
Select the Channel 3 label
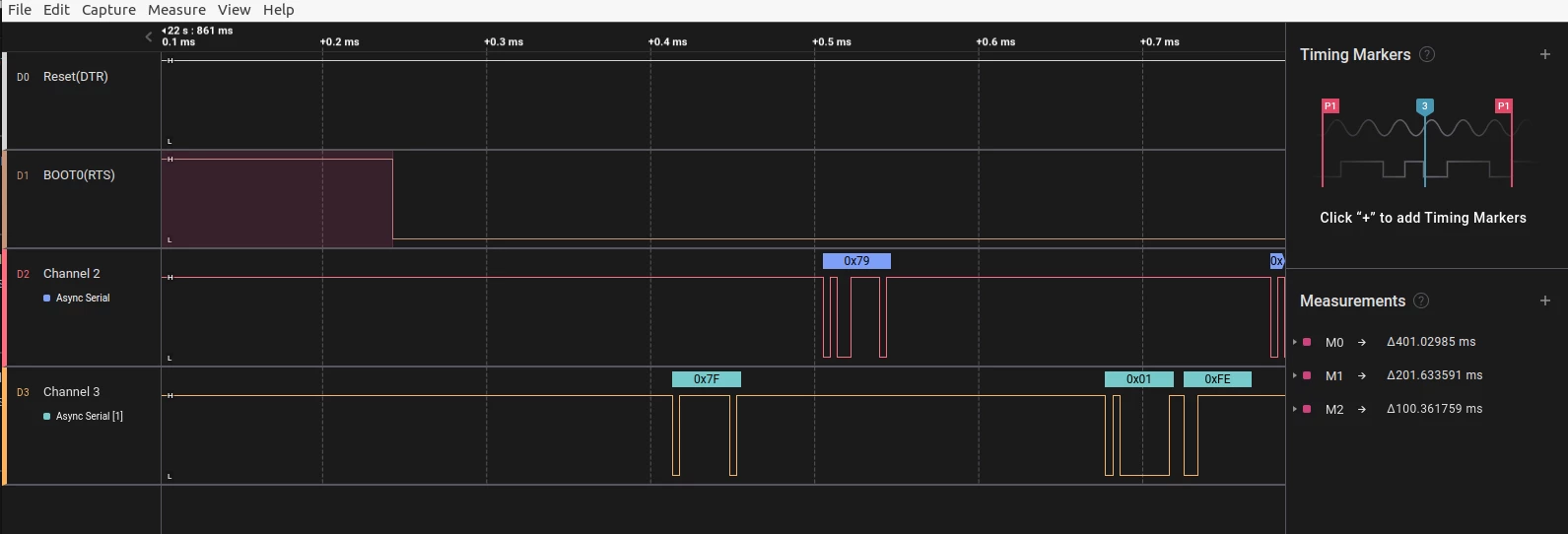(x=72, y=392)
